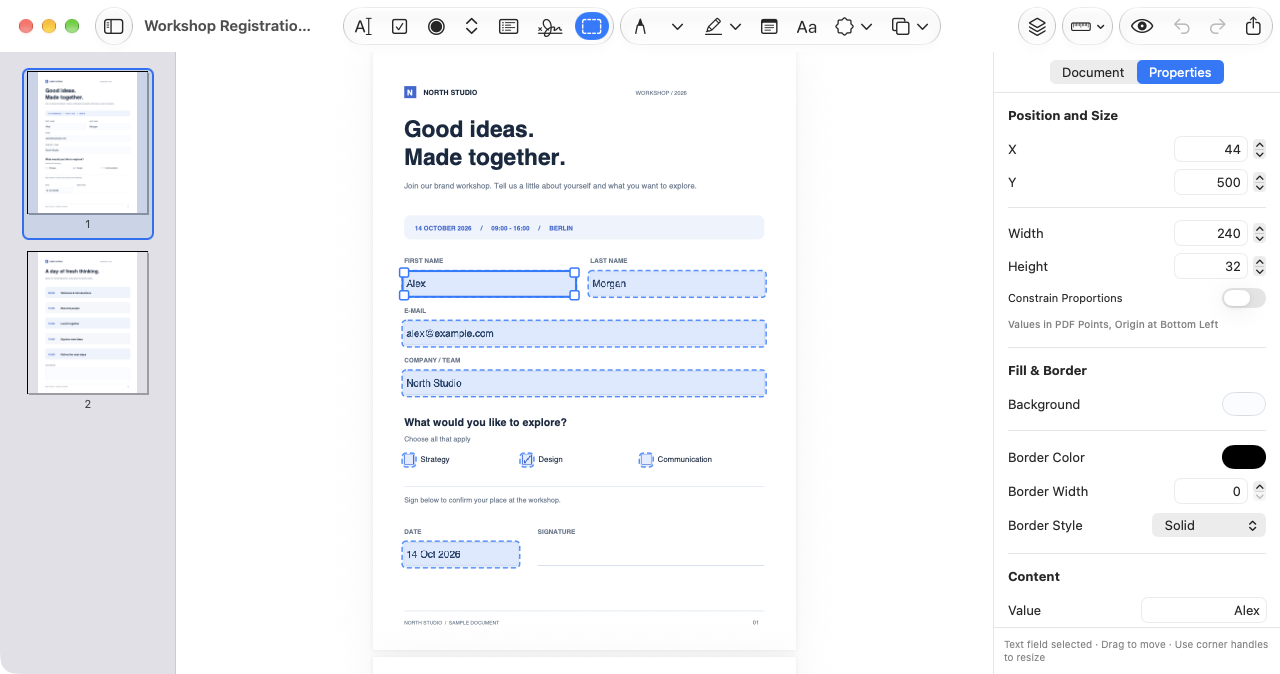Toggle the Constrain Proportions switch
1280x674 pixels.
pyautogui.click(x=1244, y=298)
